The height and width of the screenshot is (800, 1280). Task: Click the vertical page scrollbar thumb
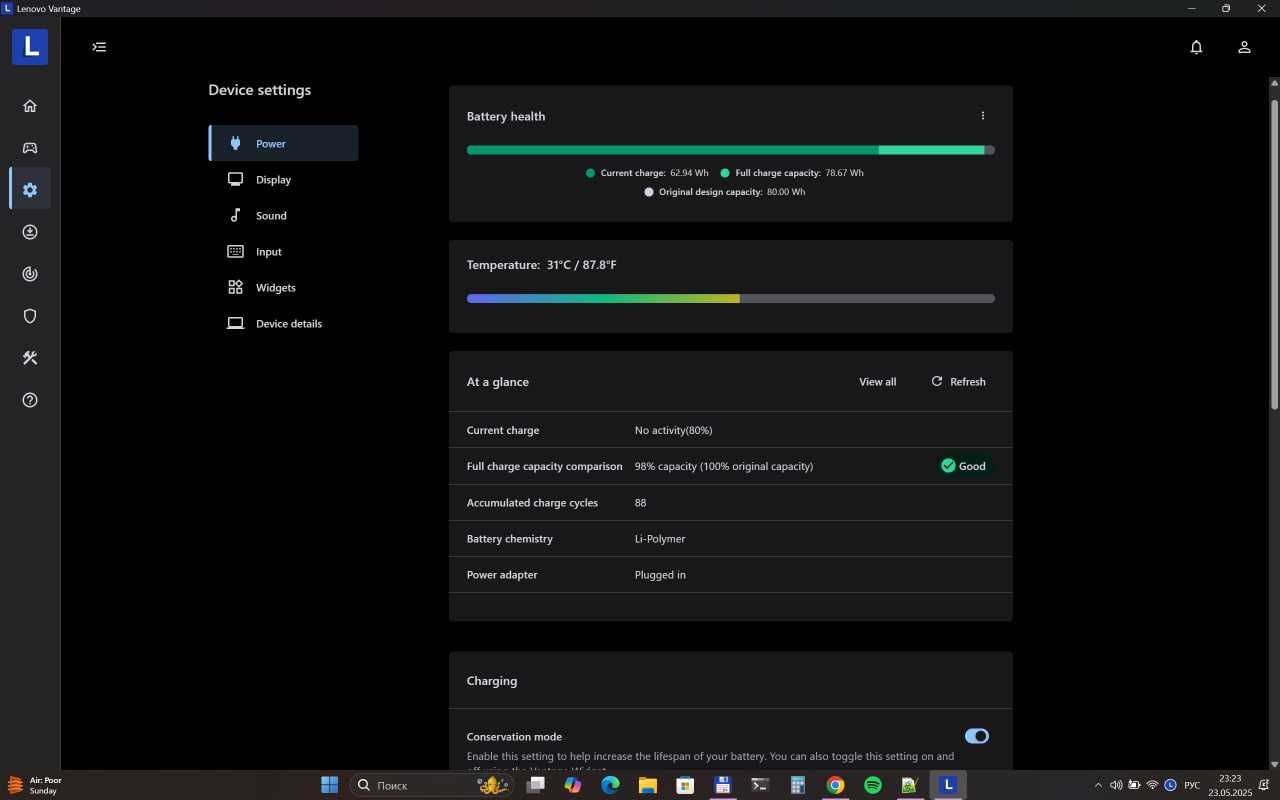1274,254
